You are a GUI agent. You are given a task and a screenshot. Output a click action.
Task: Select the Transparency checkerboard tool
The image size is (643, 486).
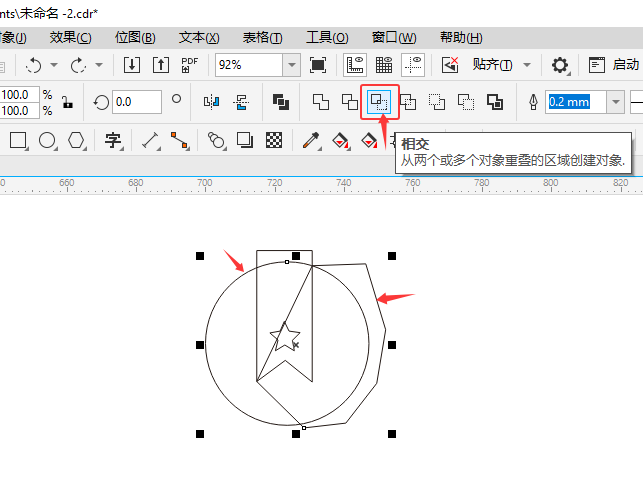pos(274,141)
